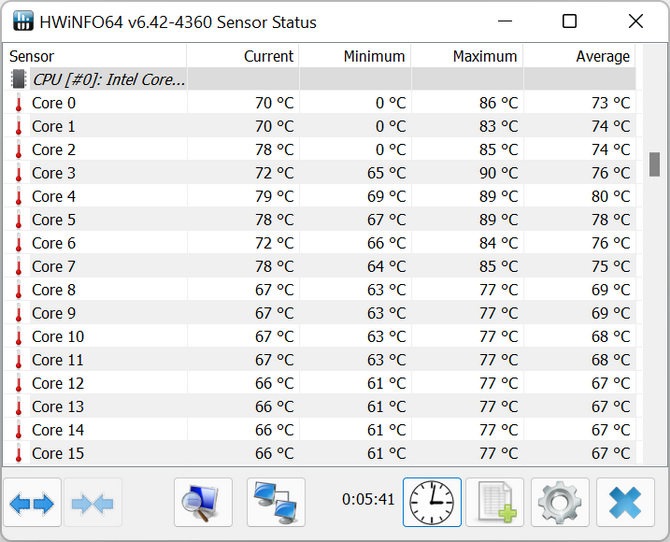Image resolution: width=670 pixels, height=542 pixels.
Task: Click the expand columns blue arrows button
Action: click(x=32, y=502)
